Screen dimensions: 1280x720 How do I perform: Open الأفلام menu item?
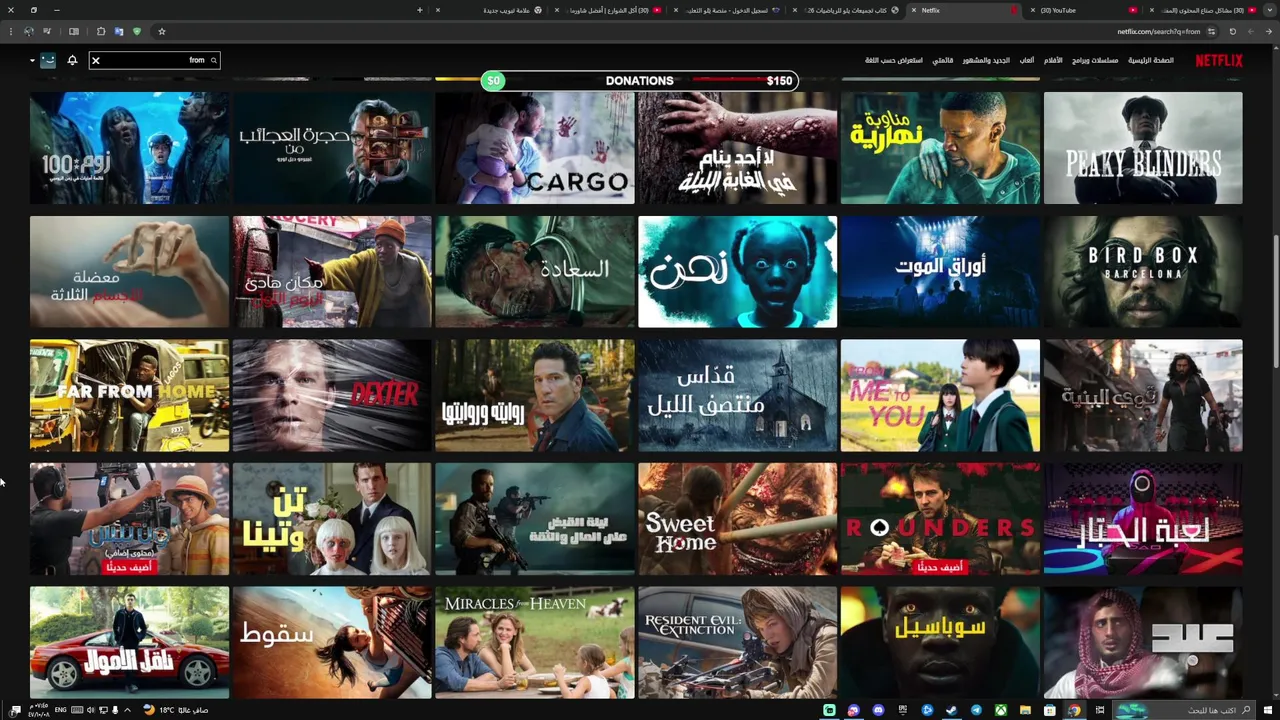pos(1054,60)
